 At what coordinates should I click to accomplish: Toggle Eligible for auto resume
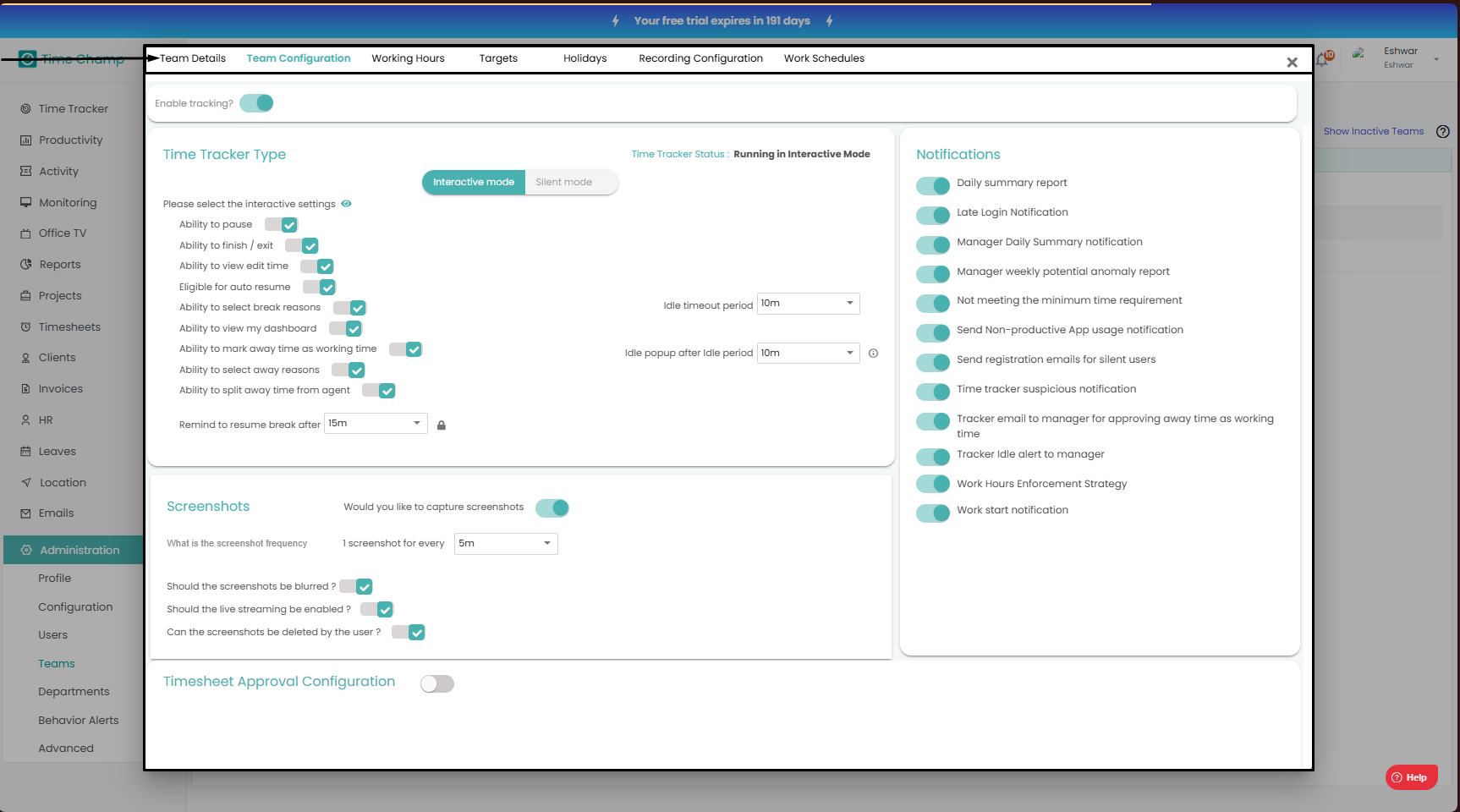pyautogui.click(x=319, y=288)
